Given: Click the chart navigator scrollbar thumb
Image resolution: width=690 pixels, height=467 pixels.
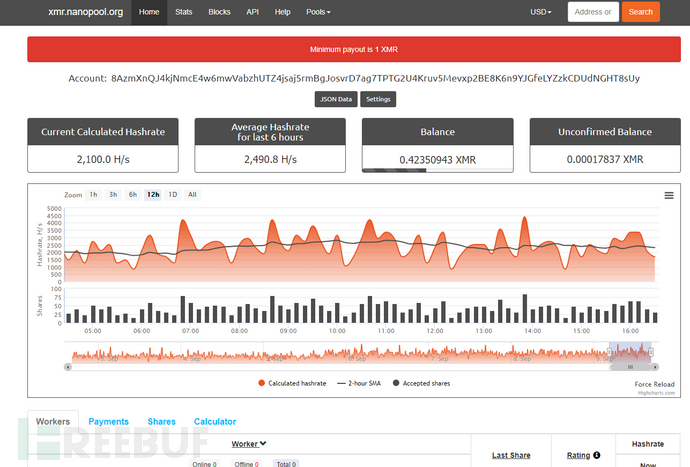Looking at the screenshot, I should (x=630, y=367).
